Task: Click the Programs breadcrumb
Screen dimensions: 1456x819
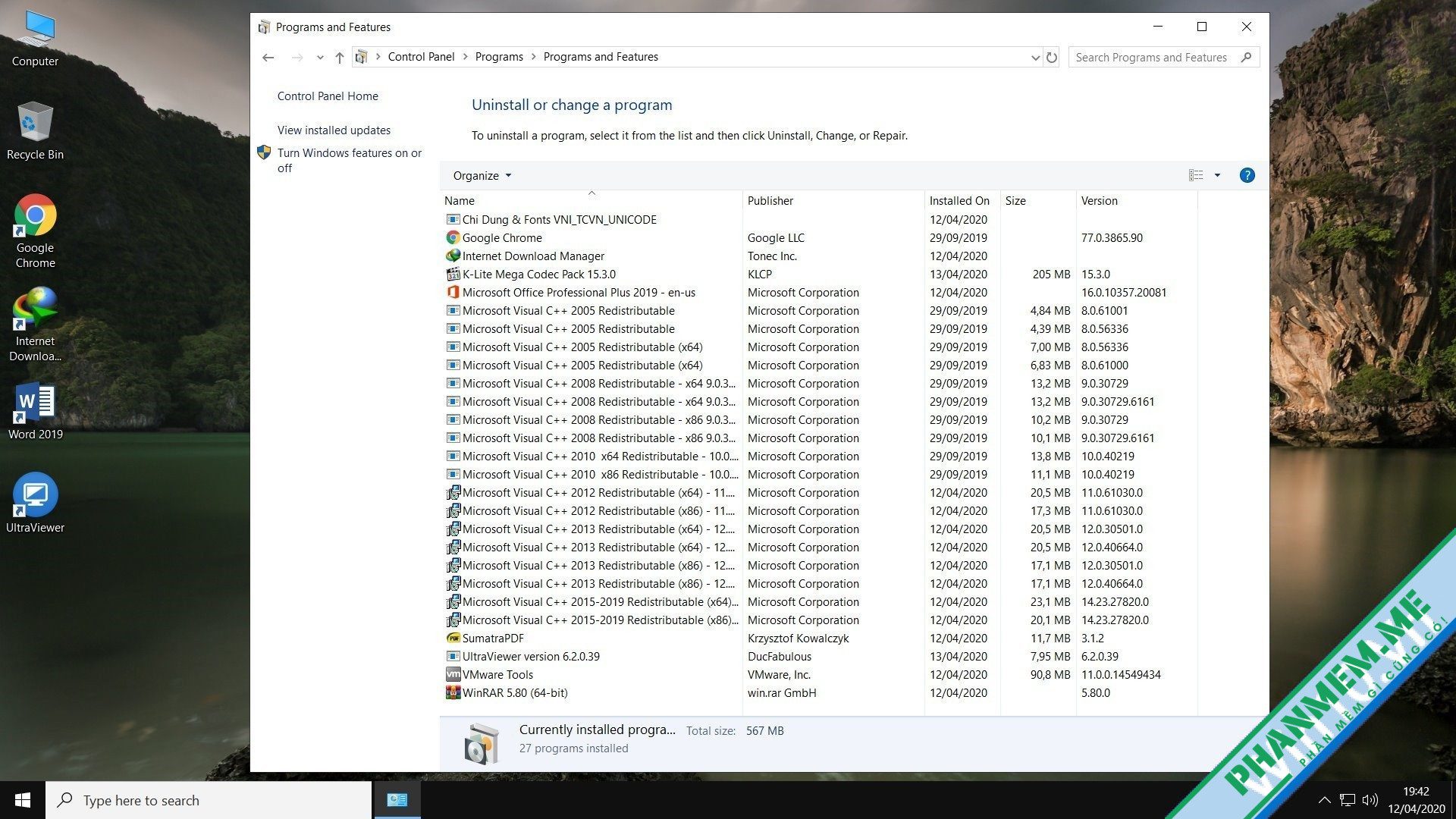Action: (499, 57)
